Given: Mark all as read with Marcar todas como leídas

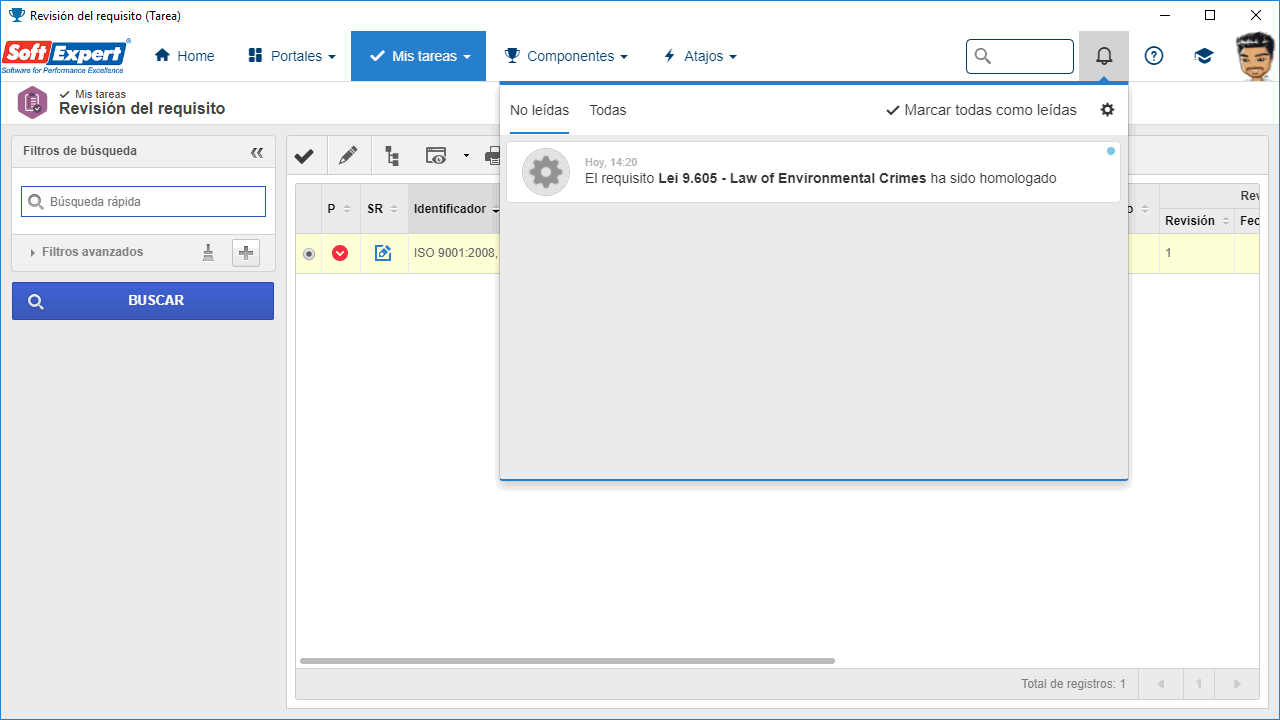Looking at the screenshot, I should [981, 110].
